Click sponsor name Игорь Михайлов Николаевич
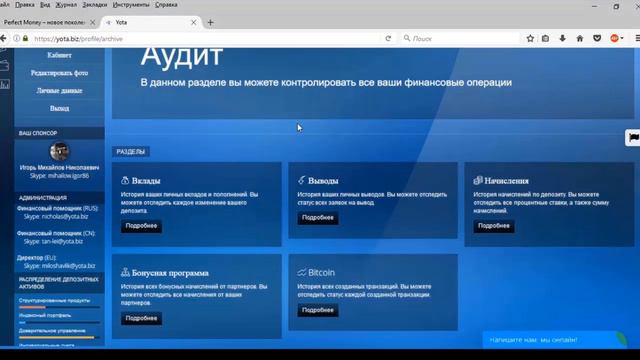The image size is (640, 360). click(60, 167)
